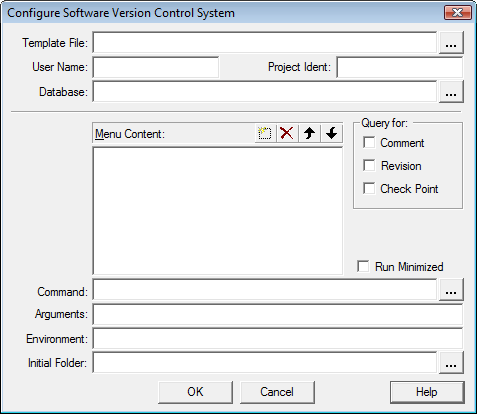This screenshot has width=477, height=414.
Task: Delete menu item with red X icon
Action: coord(287,134)
